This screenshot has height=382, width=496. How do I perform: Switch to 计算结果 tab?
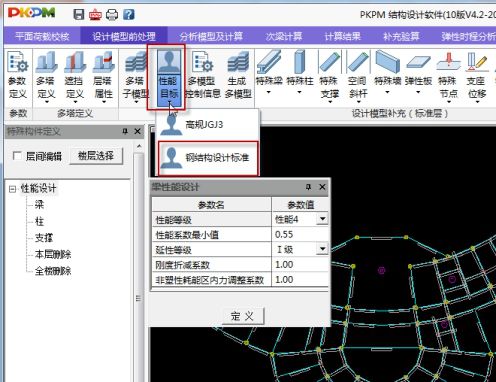pyautogui.click(x=342, y=36)
